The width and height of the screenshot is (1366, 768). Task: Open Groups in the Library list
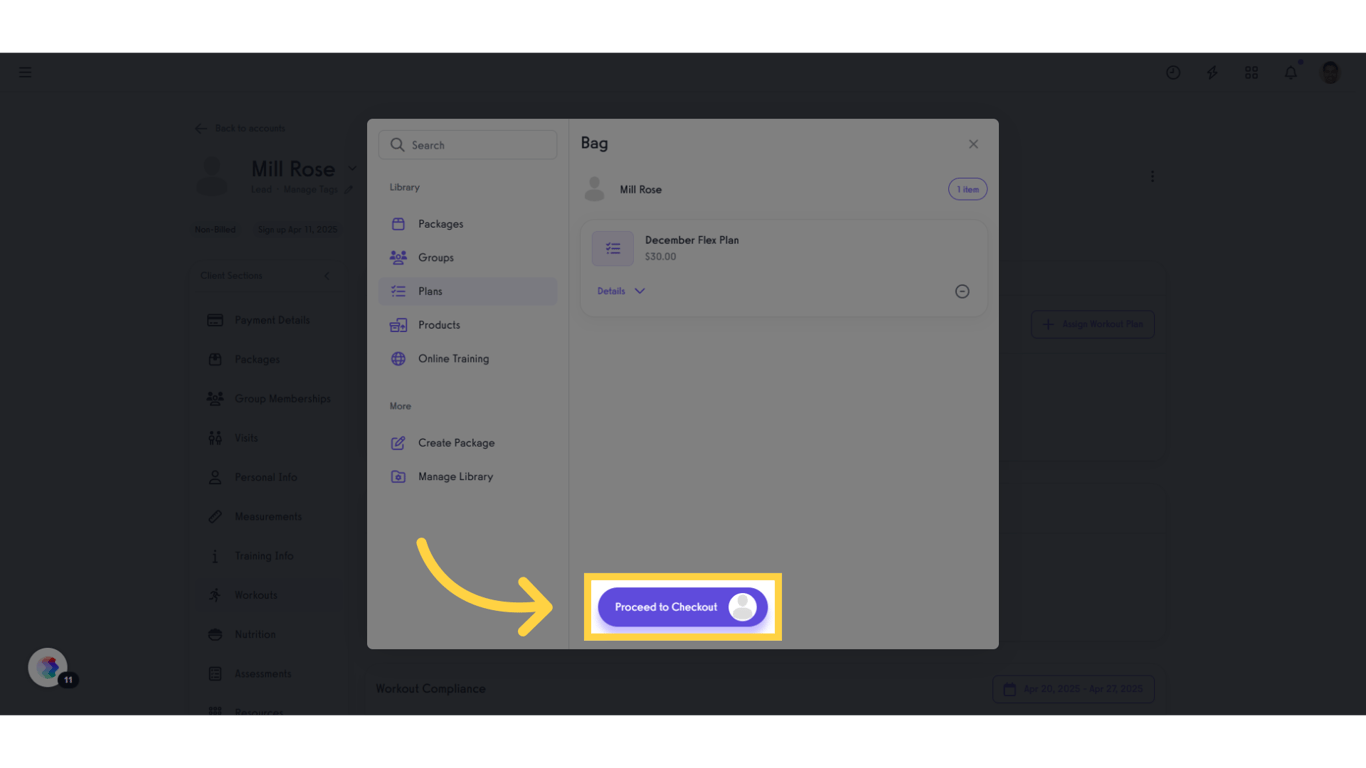[x=467, y=258]
